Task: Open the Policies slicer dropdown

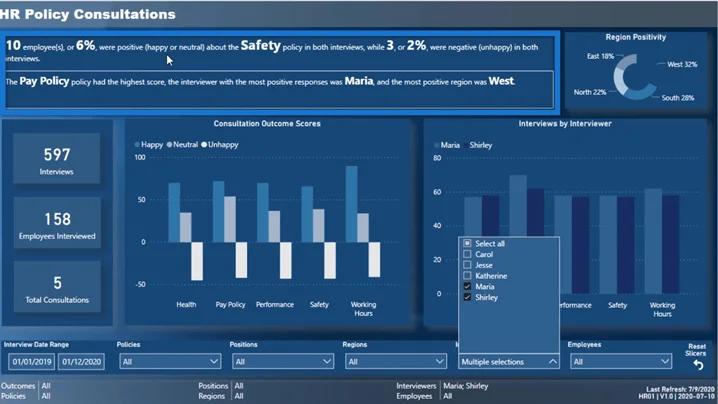Action: coord(170,361)
